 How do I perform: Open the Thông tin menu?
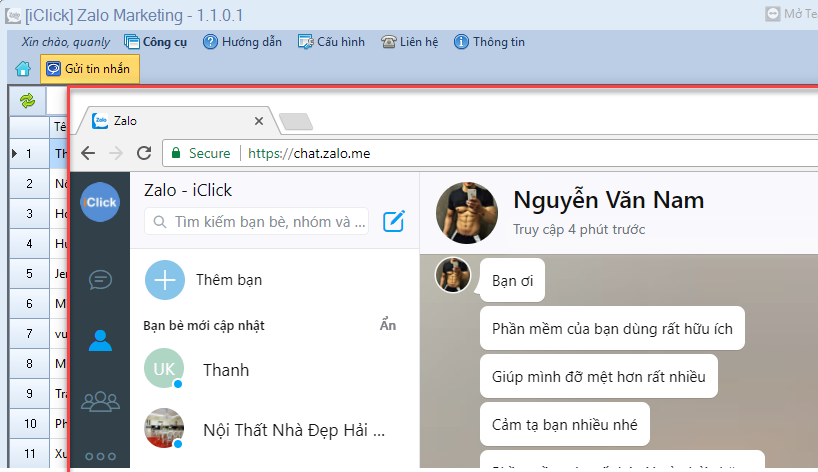(x=489, y=42)
